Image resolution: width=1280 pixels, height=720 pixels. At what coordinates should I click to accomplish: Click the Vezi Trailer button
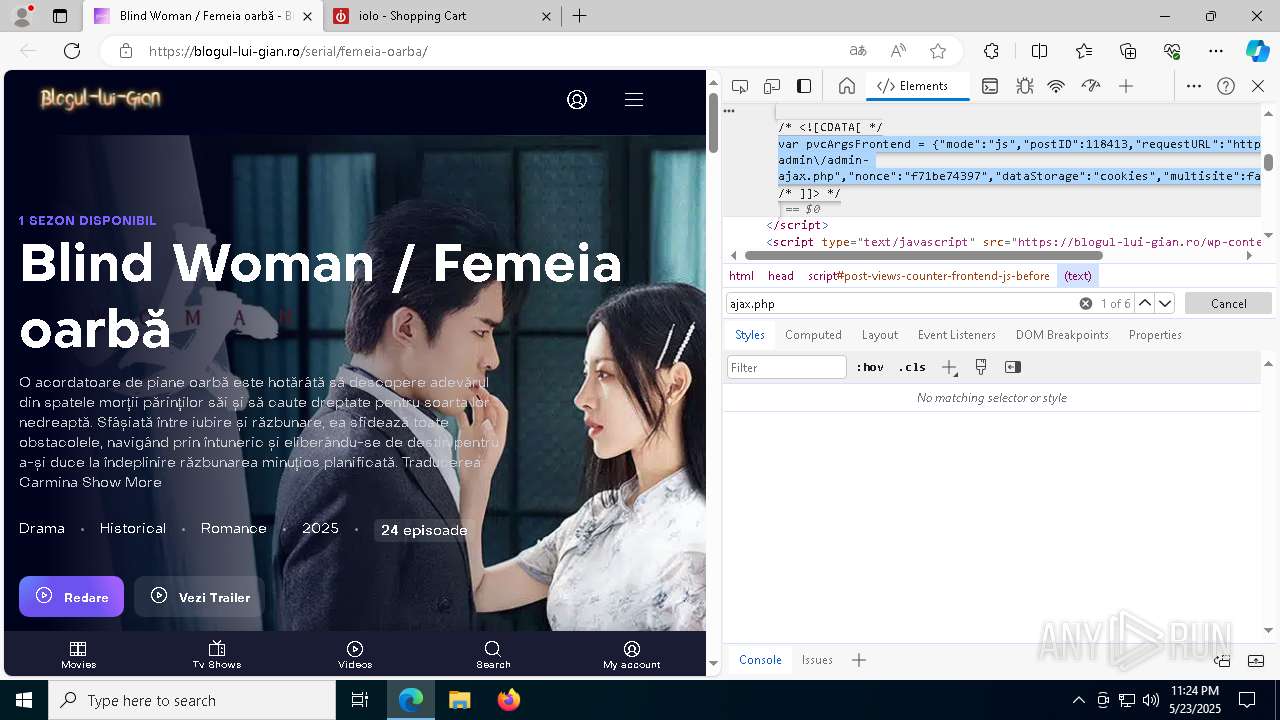tap(199, 596)
